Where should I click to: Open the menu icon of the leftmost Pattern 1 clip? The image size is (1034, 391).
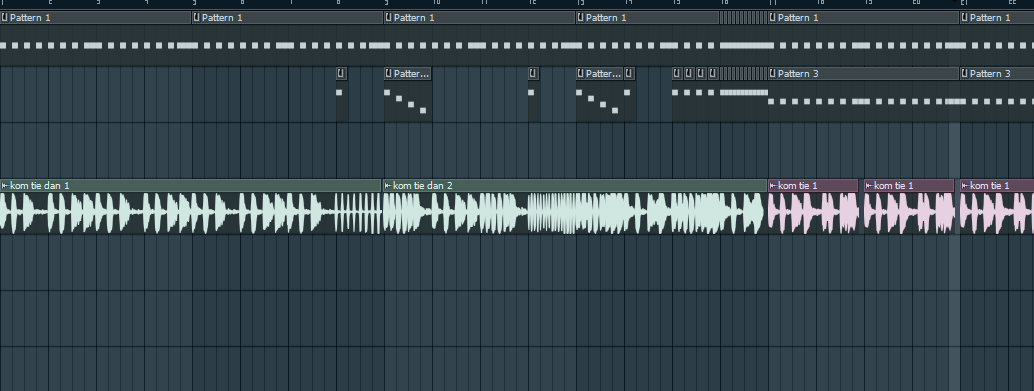point(5,18)
